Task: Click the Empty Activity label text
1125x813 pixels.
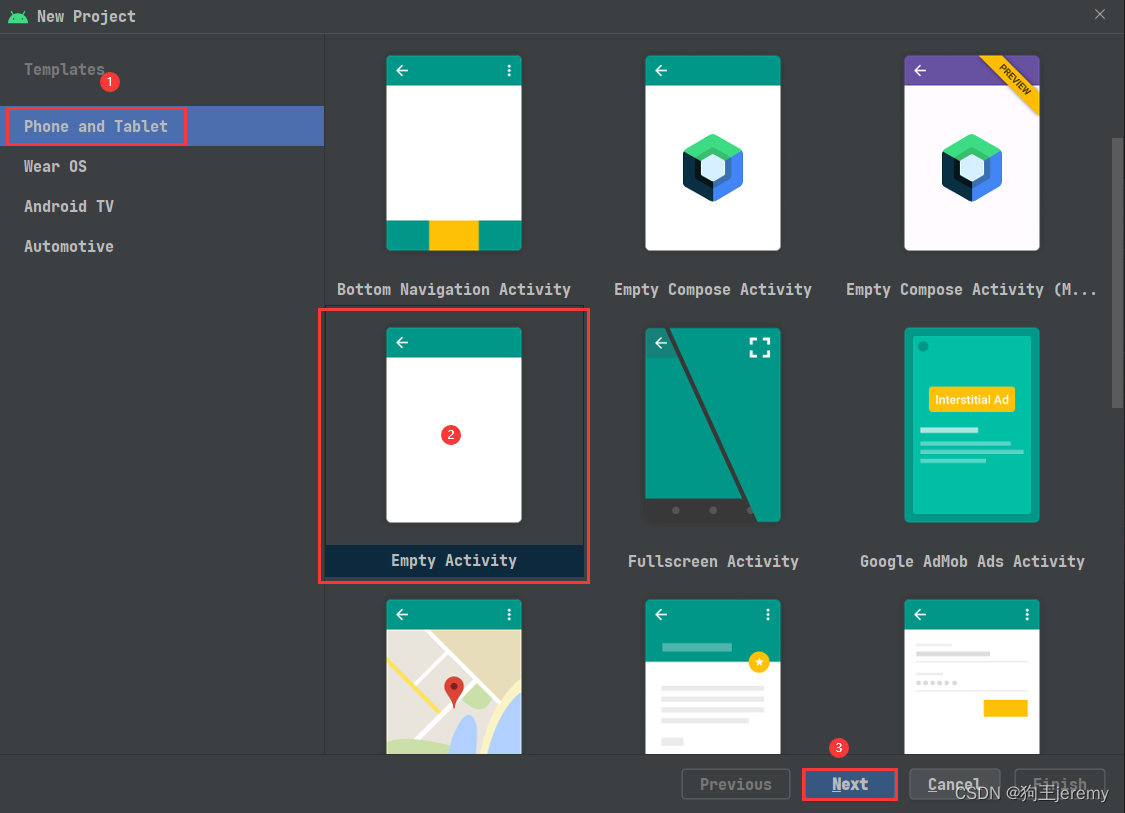Action: 453,560
